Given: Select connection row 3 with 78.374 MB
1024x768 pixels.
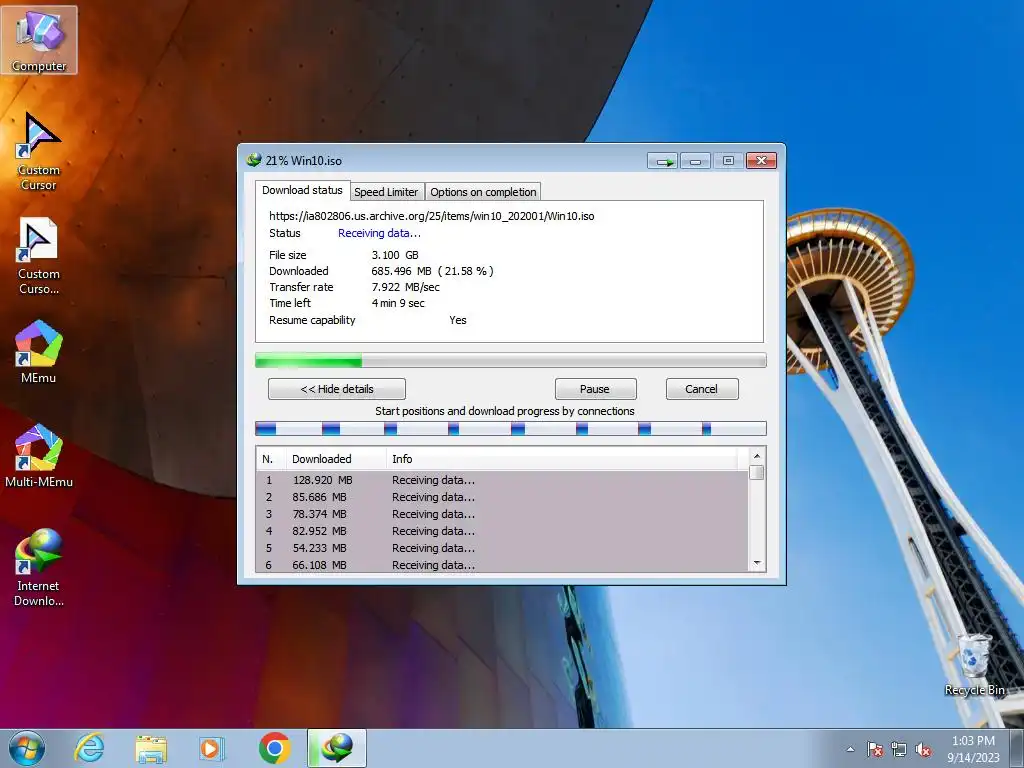Looking at the screenshot, I should click(502, 514).
